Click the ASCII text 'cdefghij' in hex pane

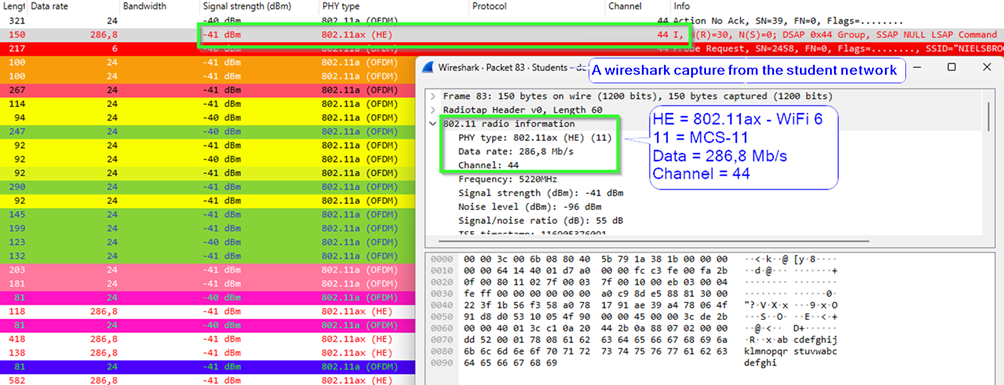click(815, 340)
